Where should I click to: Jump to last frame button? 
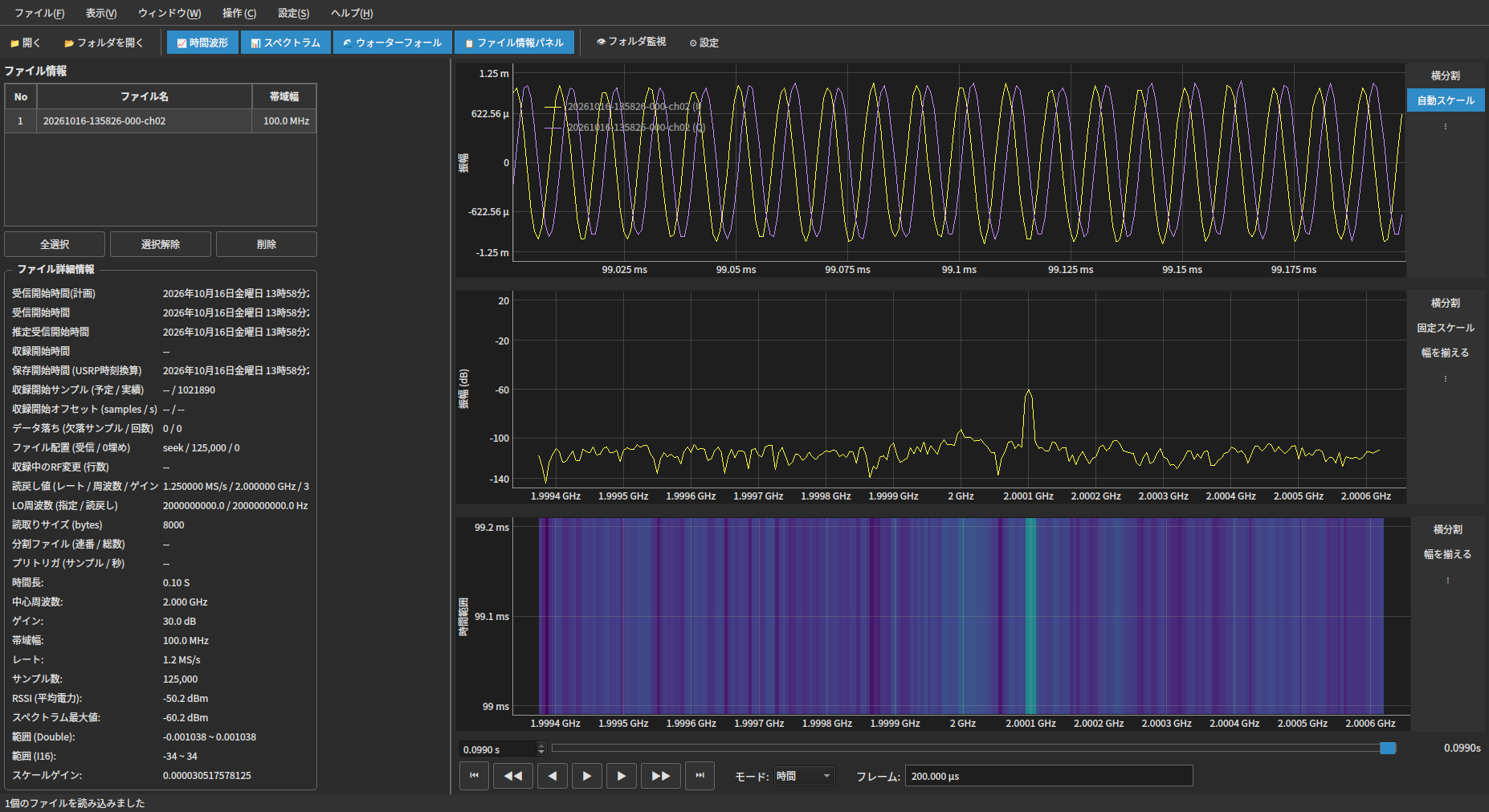point(700,776)
